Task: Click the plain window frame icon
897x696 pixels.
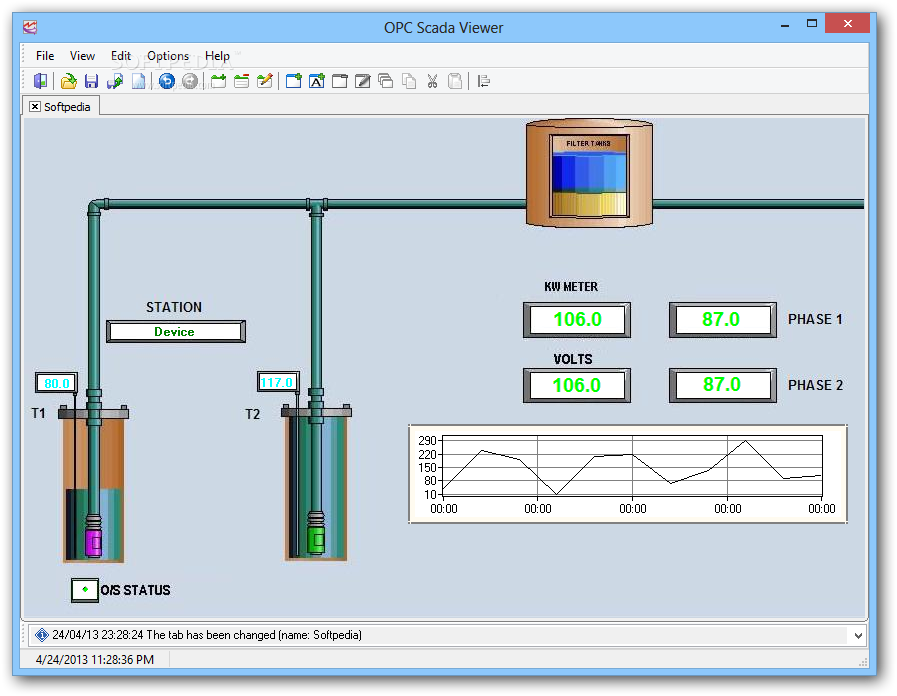Action: 340,81
